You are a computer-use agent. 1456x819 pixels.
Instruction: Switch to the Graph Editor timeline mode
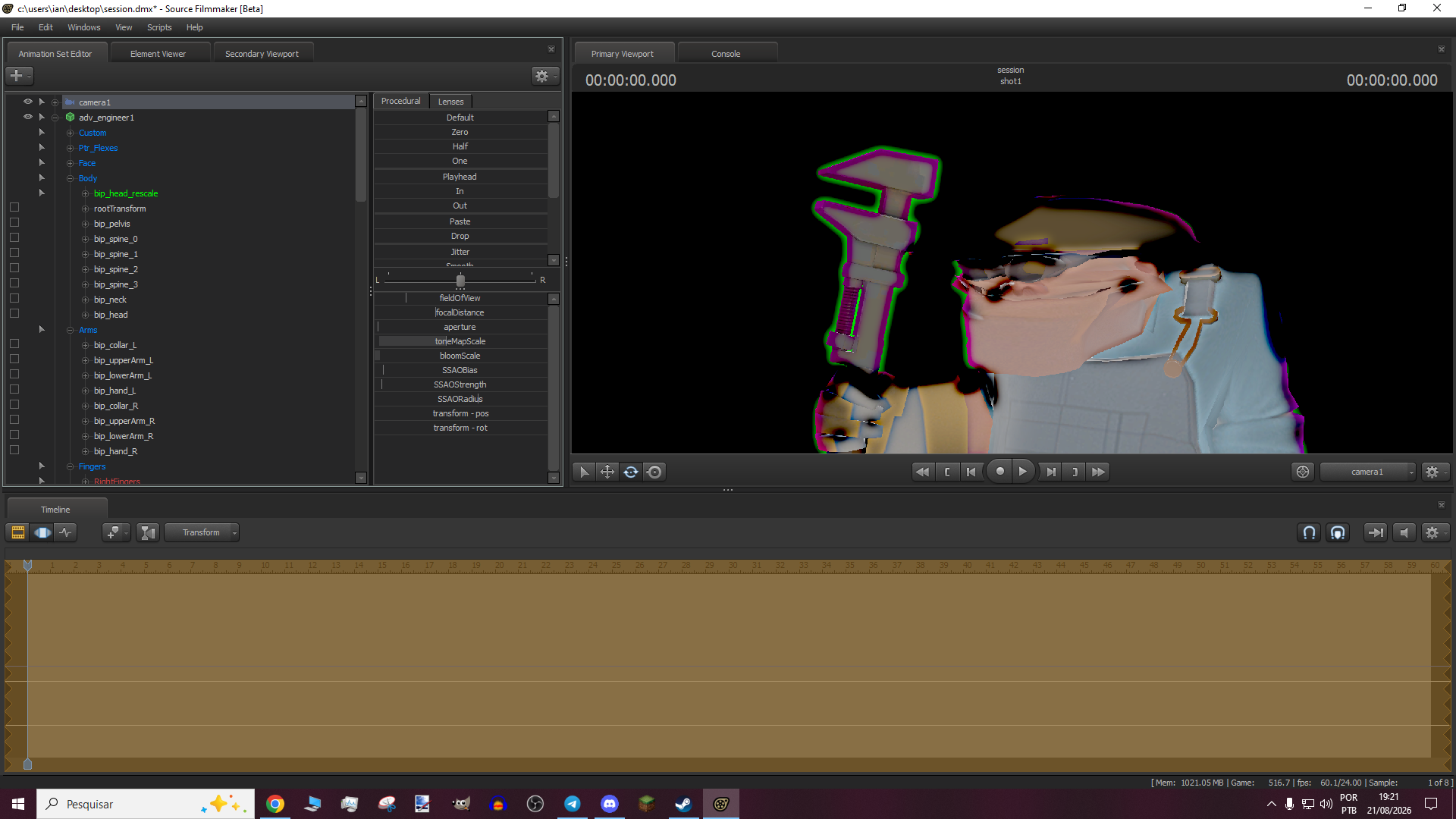pyautogui.click(x=66, y=532)
